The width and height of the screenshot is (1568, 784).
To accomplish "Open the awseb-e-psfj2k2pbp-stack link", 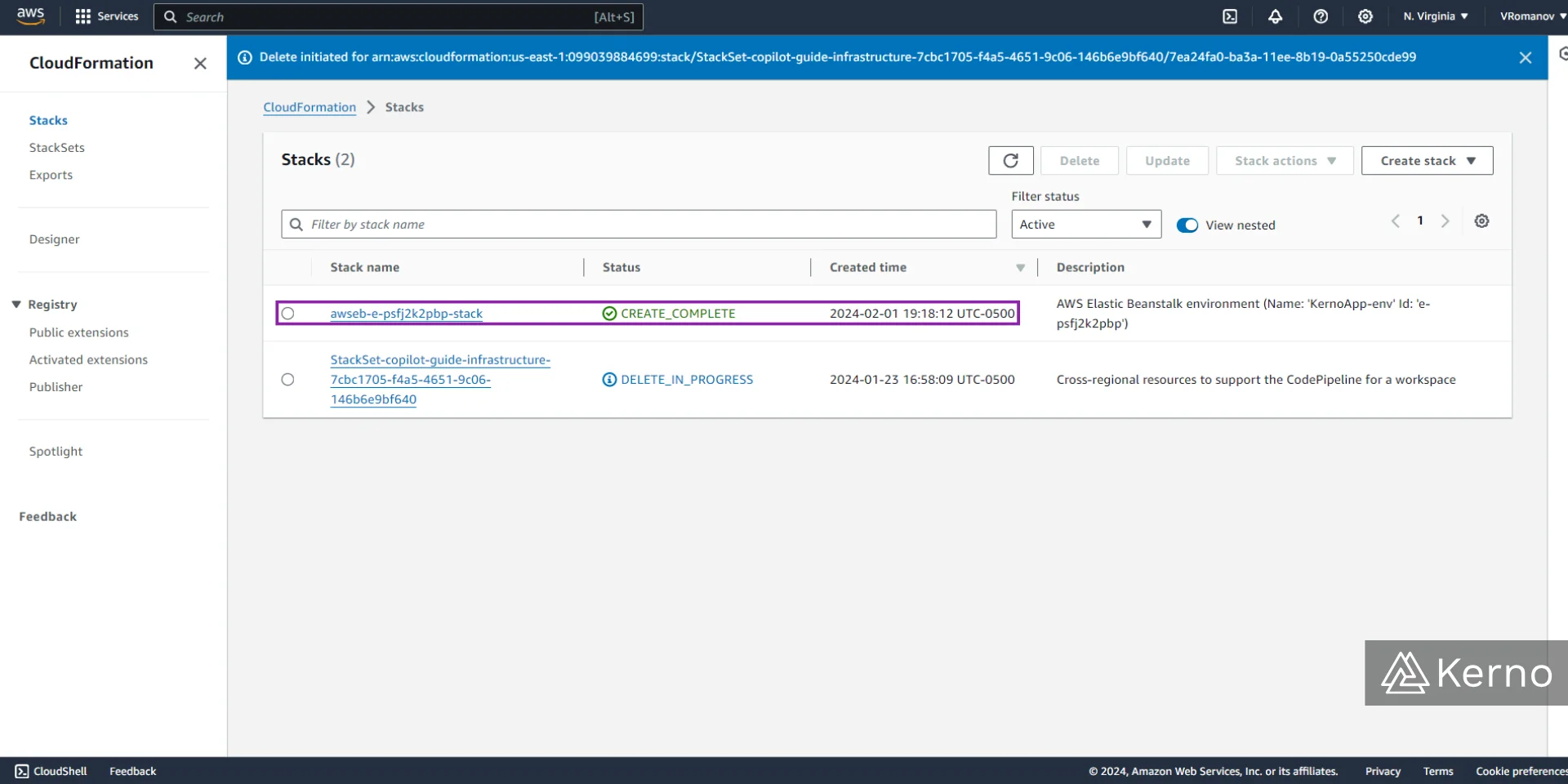I will tap(407, 314).
